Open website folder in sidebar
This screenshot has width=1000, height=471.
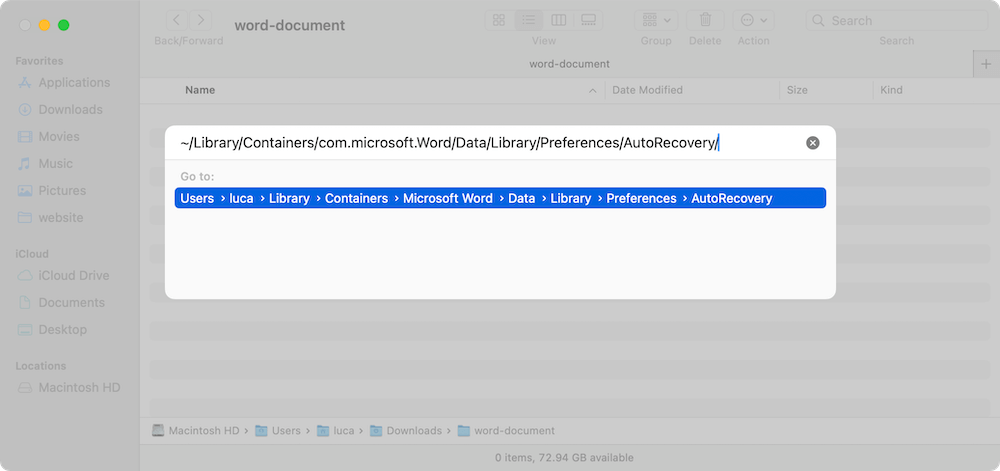[x=61, y=217]
